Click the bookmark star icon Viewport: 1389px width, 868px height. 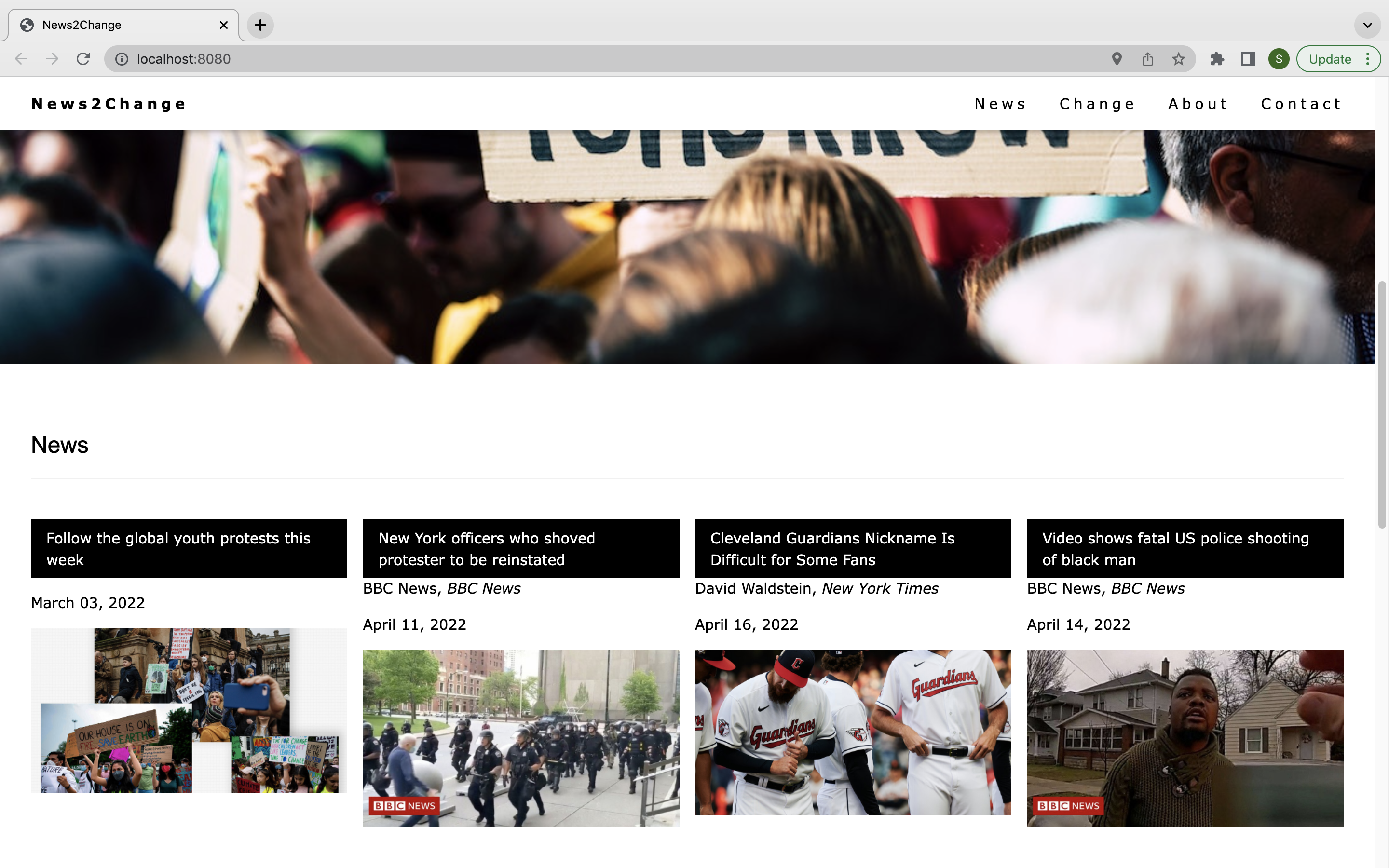tap(1178, 58)
